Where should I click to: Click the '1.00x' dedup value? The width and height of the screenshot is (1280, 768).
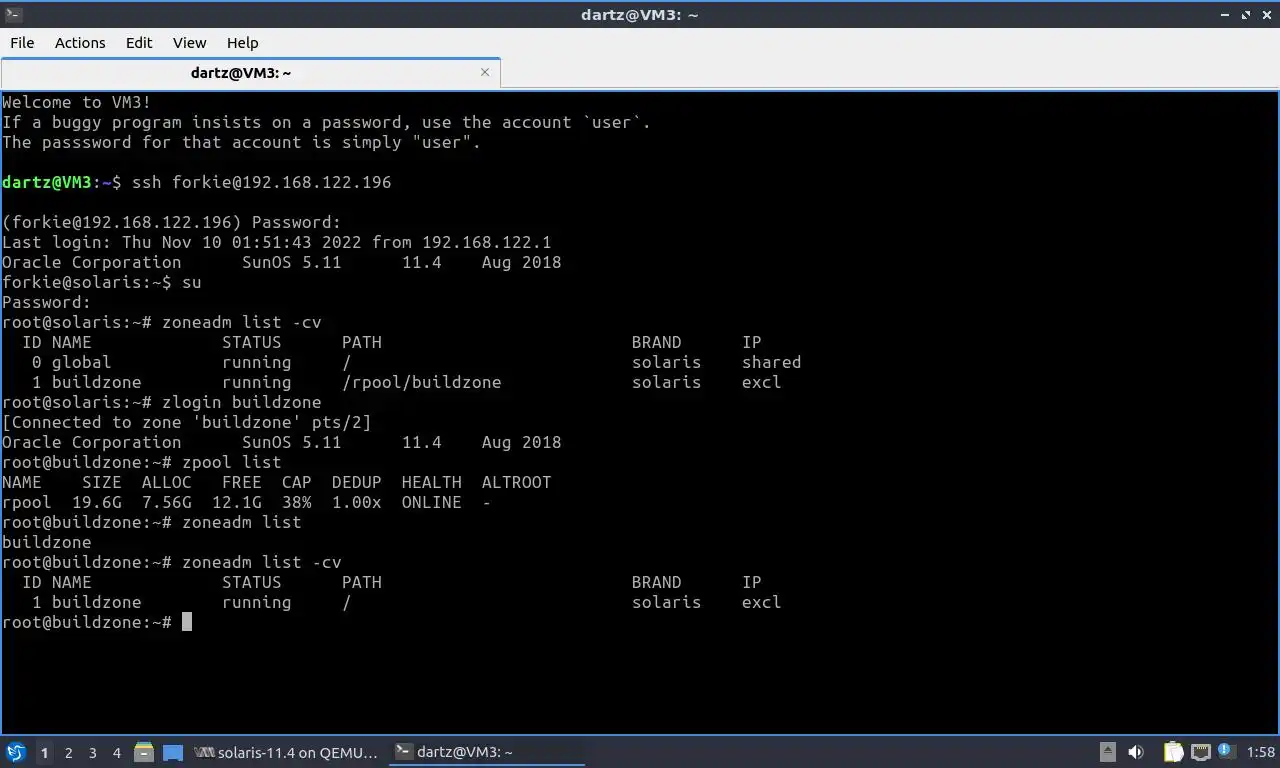pyautogui.click(x=357, y=502)
